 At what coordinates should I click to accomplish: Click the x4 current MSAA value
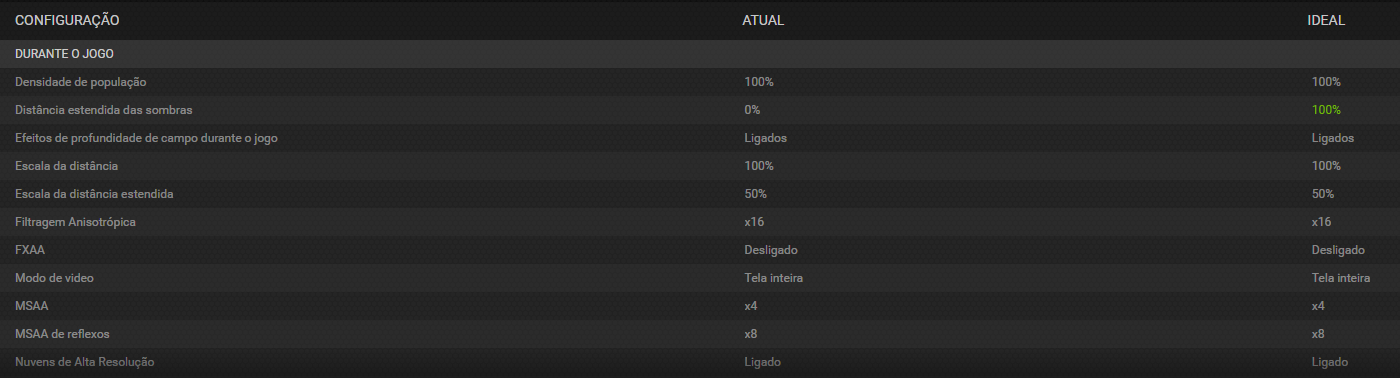pyautogui.click(x=751, y=306)
